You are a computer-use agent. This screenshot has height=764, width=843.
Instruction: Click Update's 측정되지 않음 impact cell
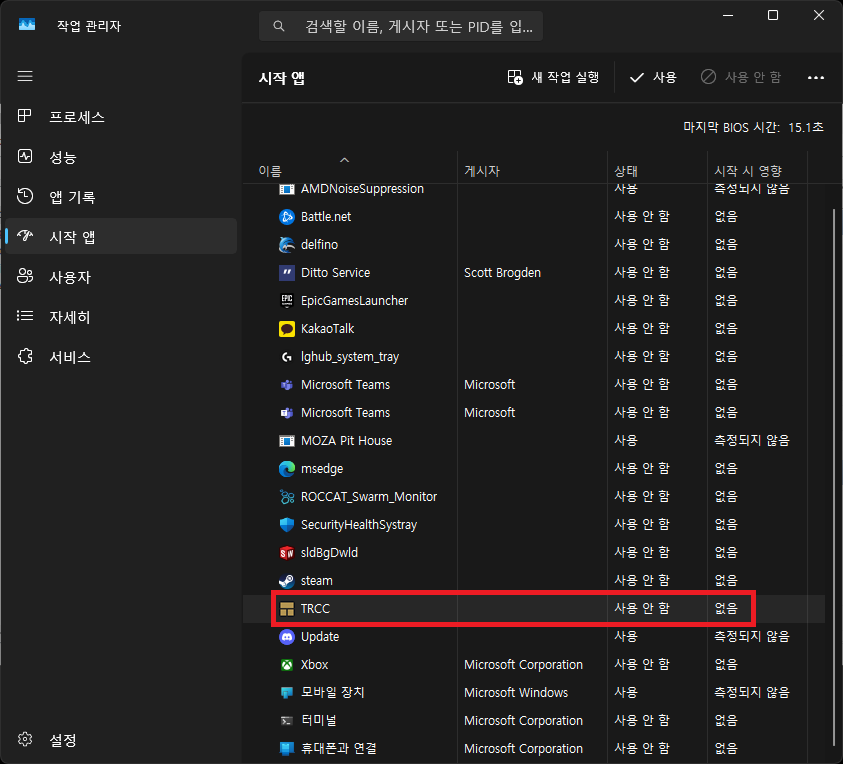point(752,636)
